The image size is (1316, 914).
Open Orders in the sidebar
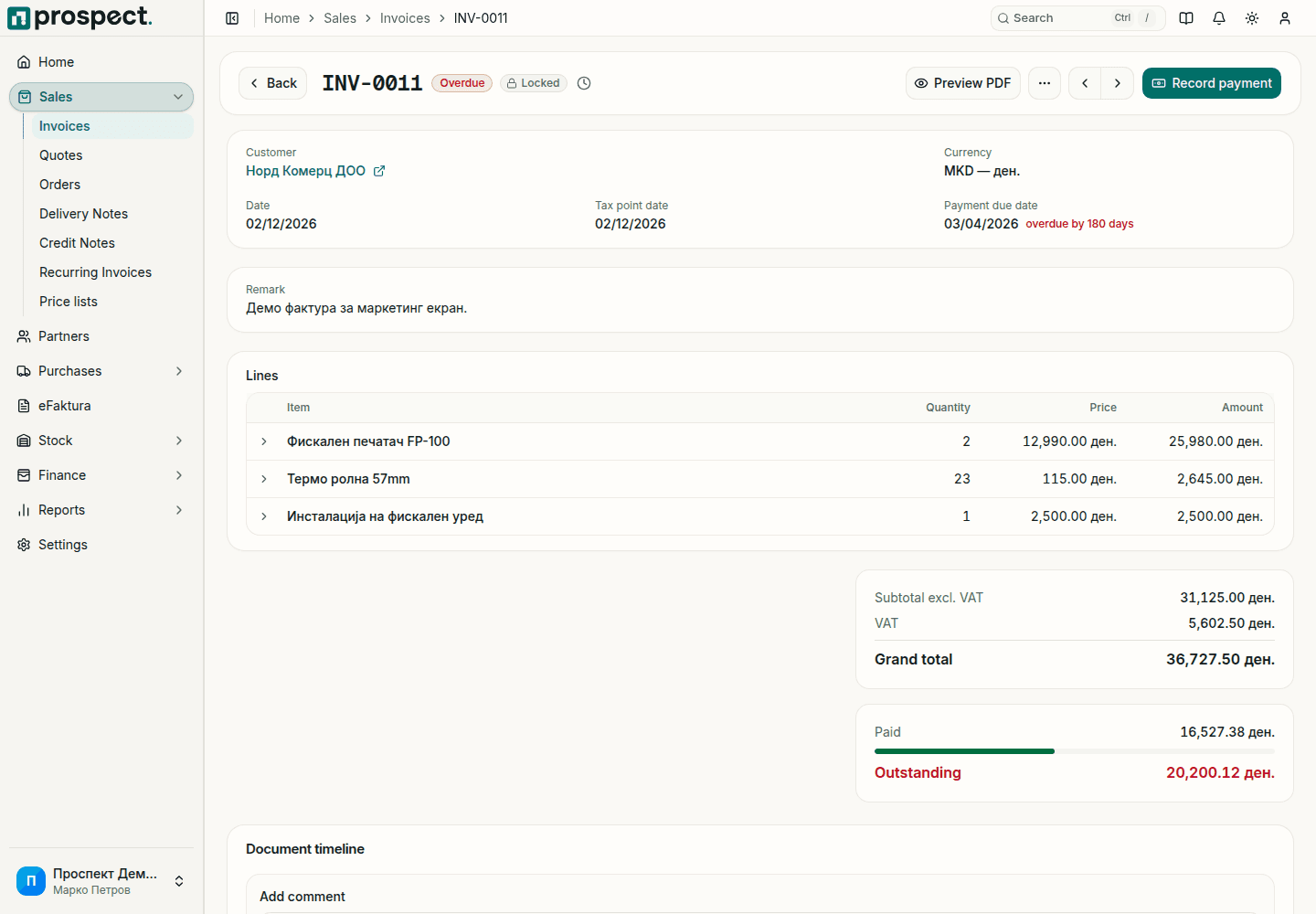[x=112, y=185]
